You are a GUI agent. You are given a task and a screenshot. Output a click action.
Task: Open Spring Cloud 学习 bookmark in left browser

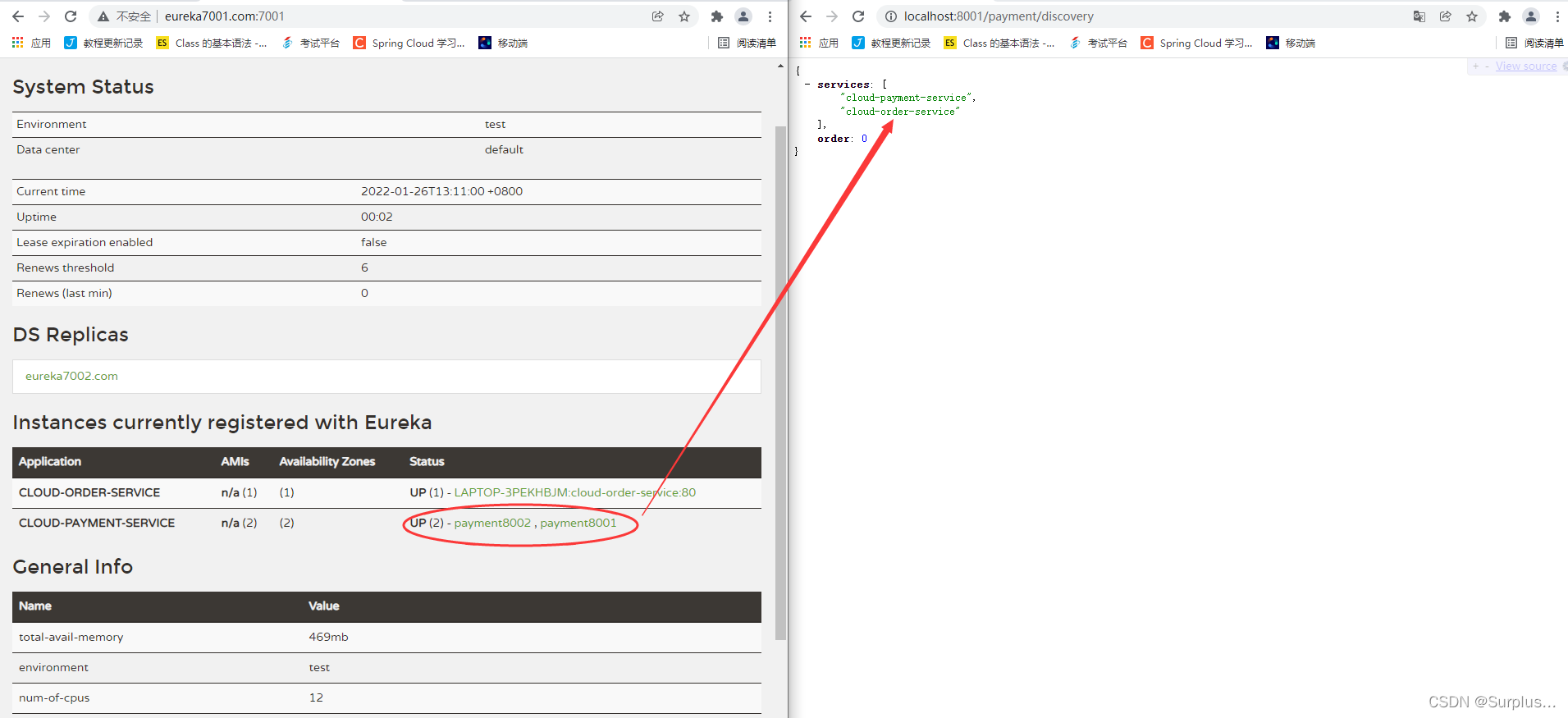pyautogui.click(x=409, y=43)
